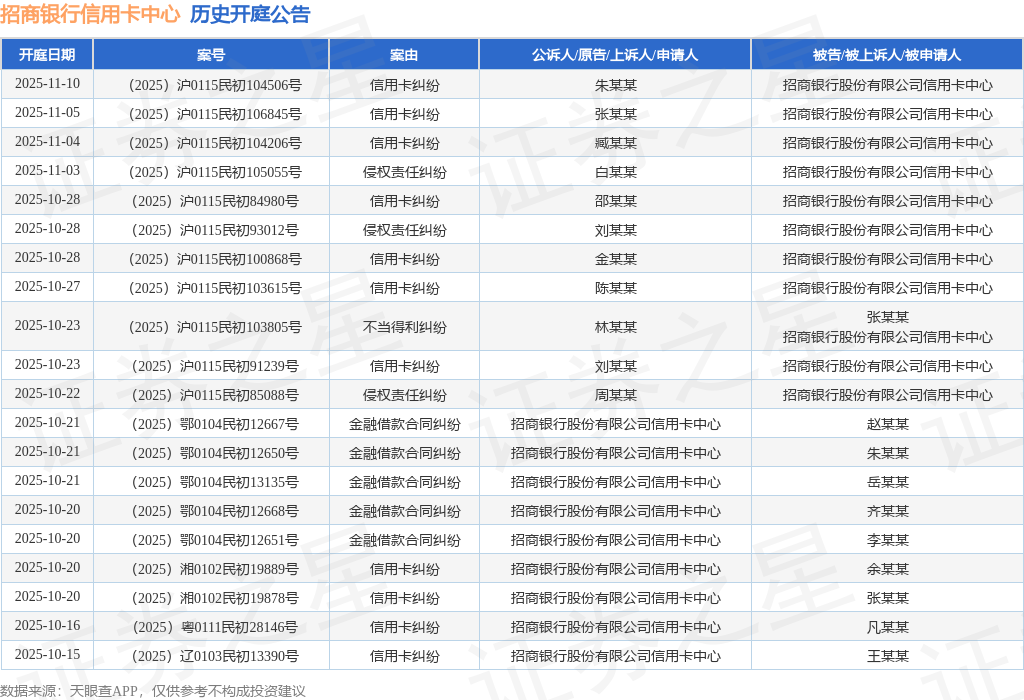Click case number 沪0115民初91239号
Viewport: 1024px width, 700px height.
coord(215,366)
